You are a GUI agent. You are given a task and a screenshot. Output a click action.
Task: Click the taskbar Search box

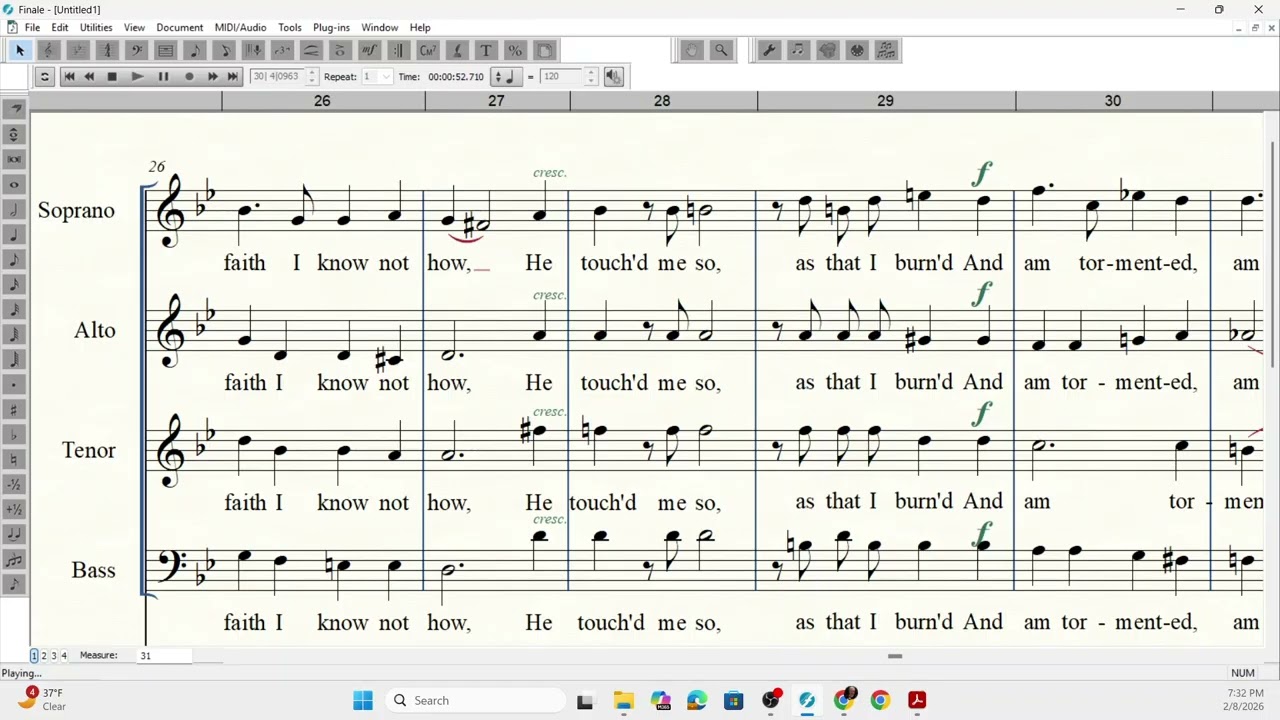point(474,700)
